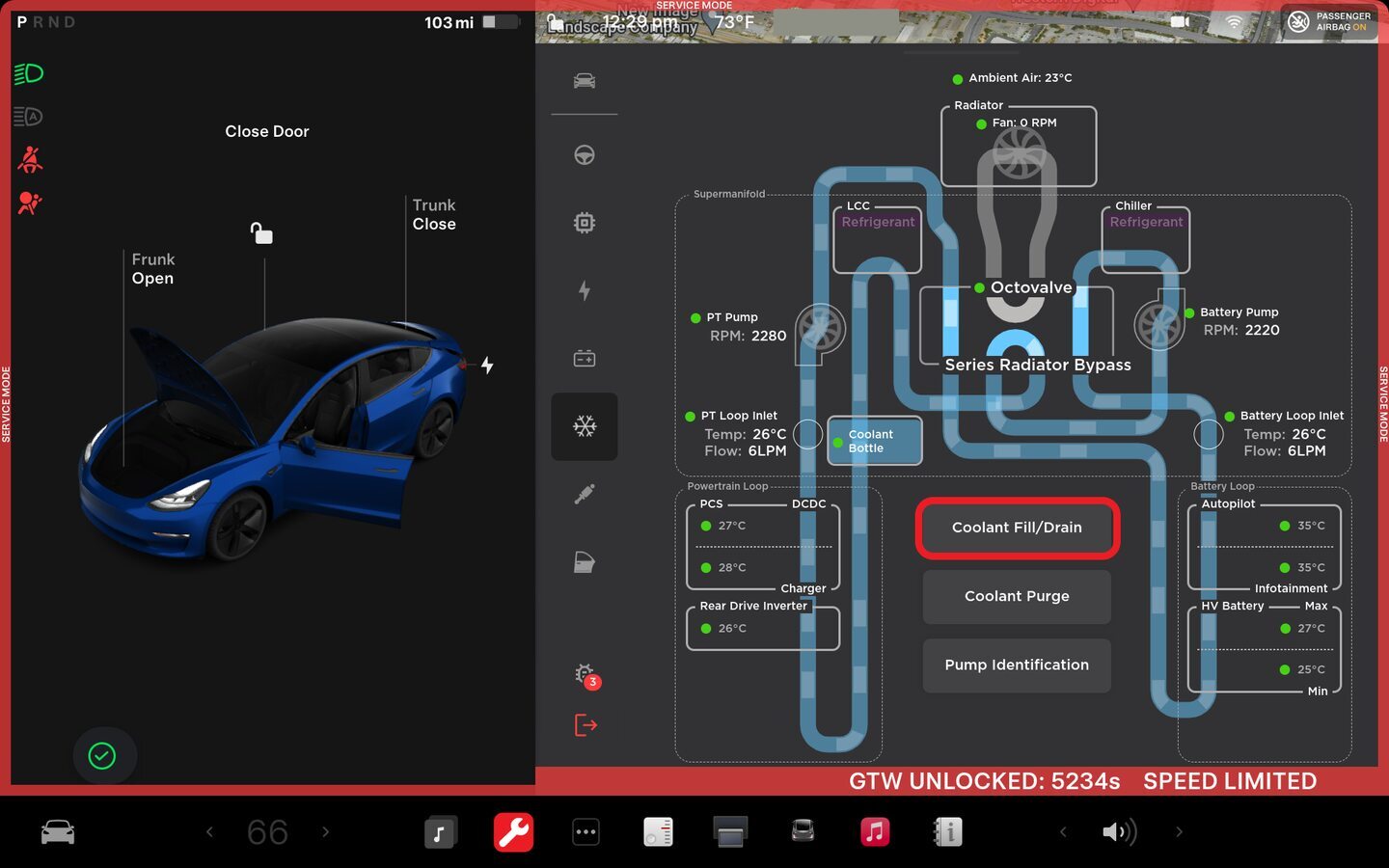This screenshot has width=1389, height=868.
Task: Toggle the Trunk Close control
Action: 434,215
